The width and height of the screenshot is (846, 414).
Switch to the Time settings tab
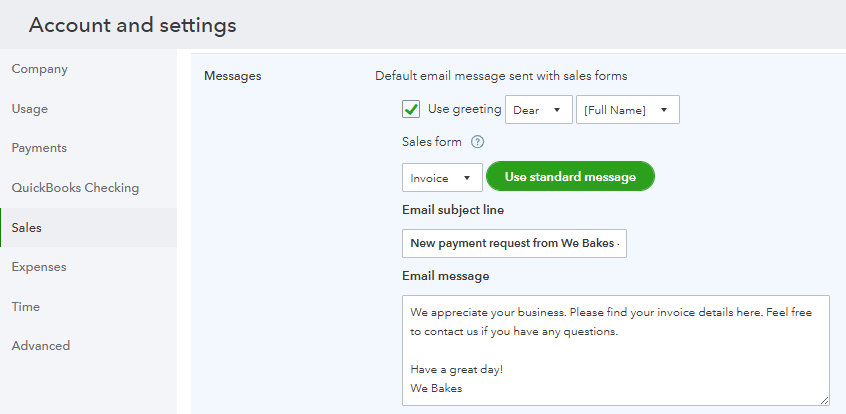click(26, 307)
